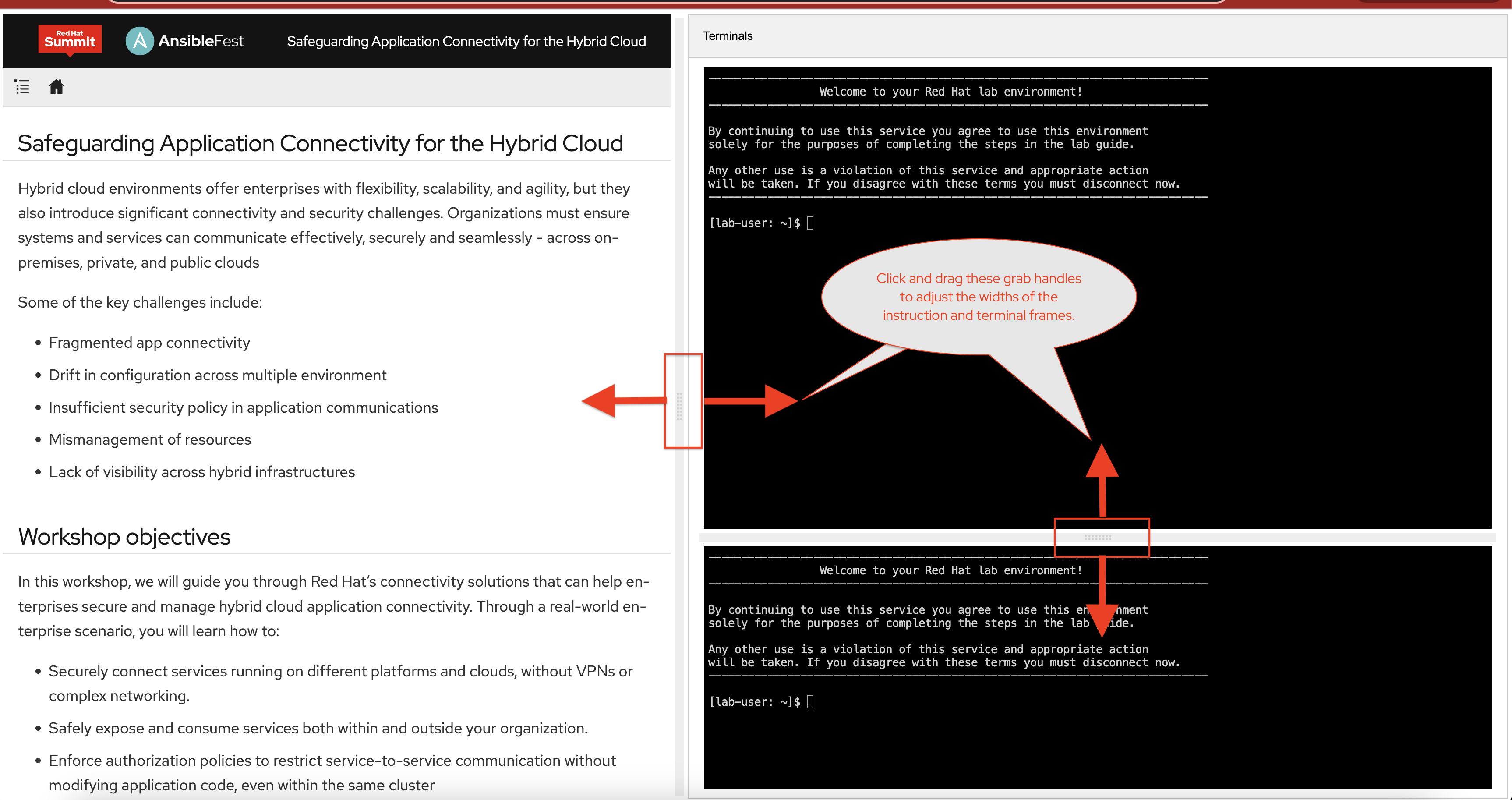Viewport: 1512px width, 800px height.
Task: Click the main page heading 'Safeguarding Application Connectivity'
Action: click(x=320, y=143)
